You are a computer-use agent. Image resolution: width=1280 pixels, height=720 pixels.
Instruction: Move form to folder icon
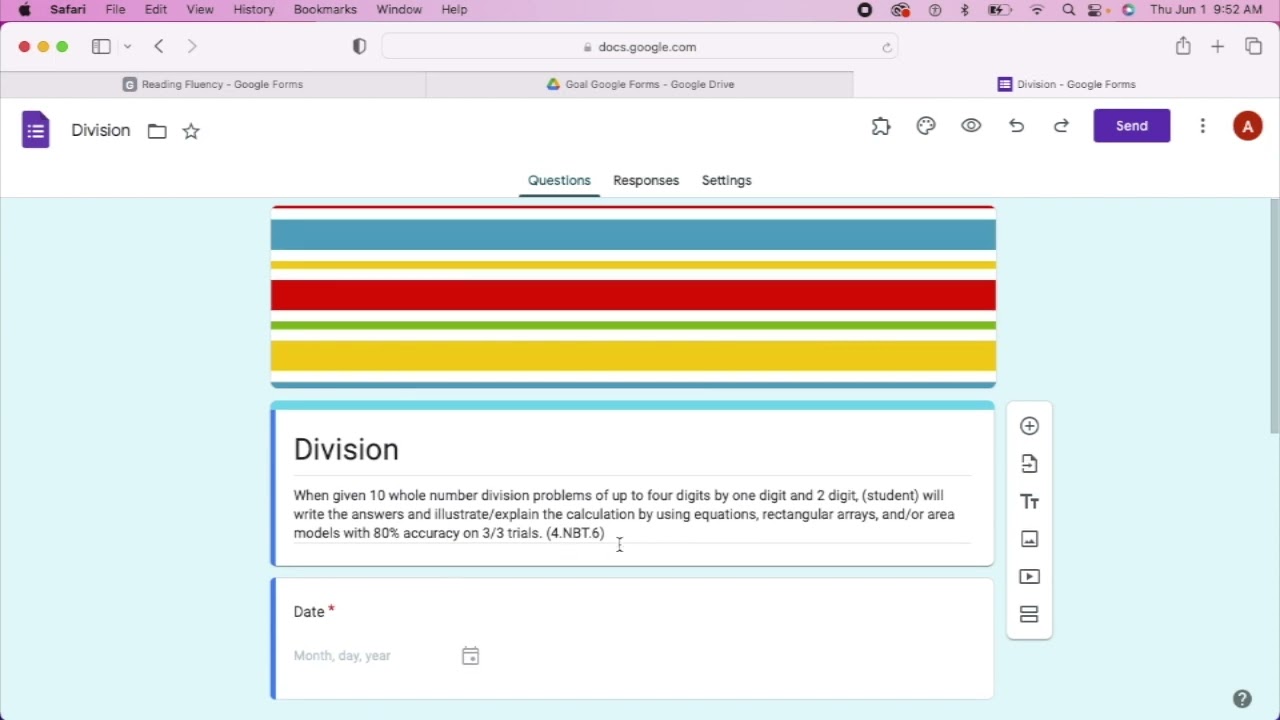157,131
